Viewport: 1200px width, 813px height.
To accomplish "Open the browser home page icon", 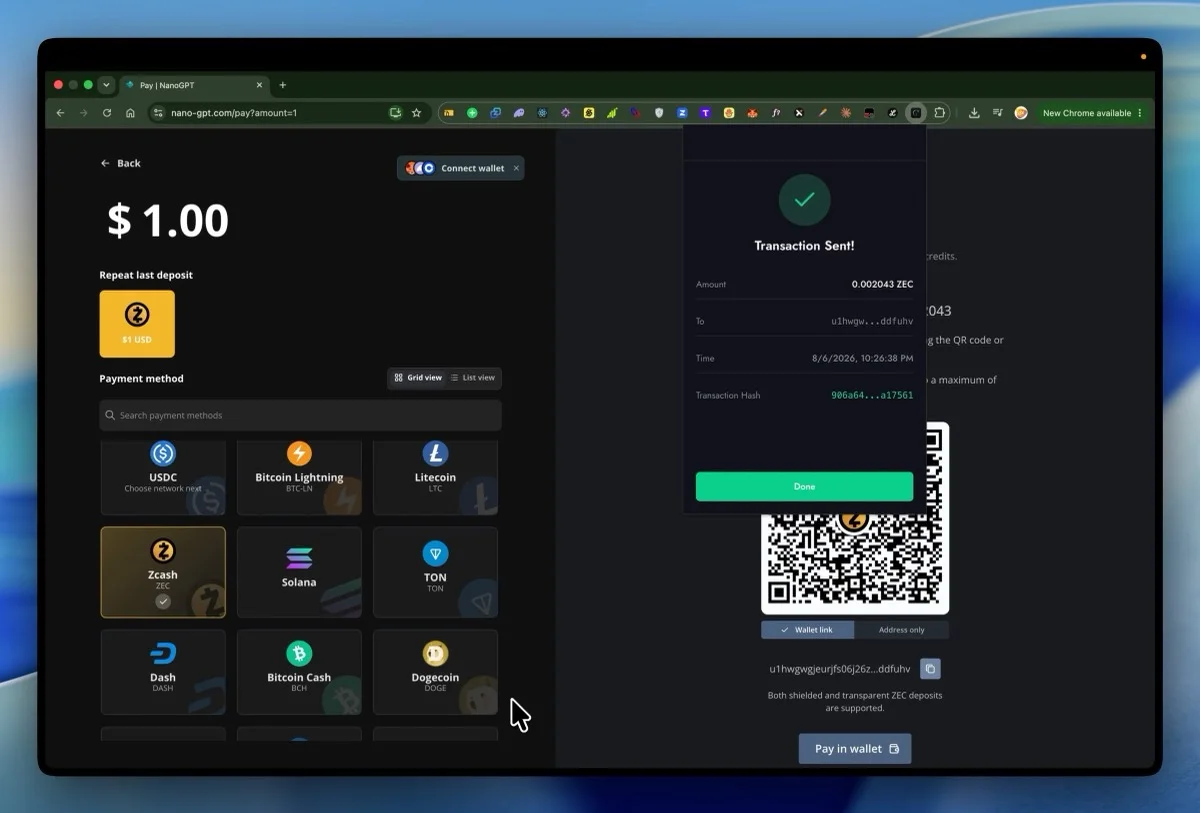I will (x=130, y=113).
